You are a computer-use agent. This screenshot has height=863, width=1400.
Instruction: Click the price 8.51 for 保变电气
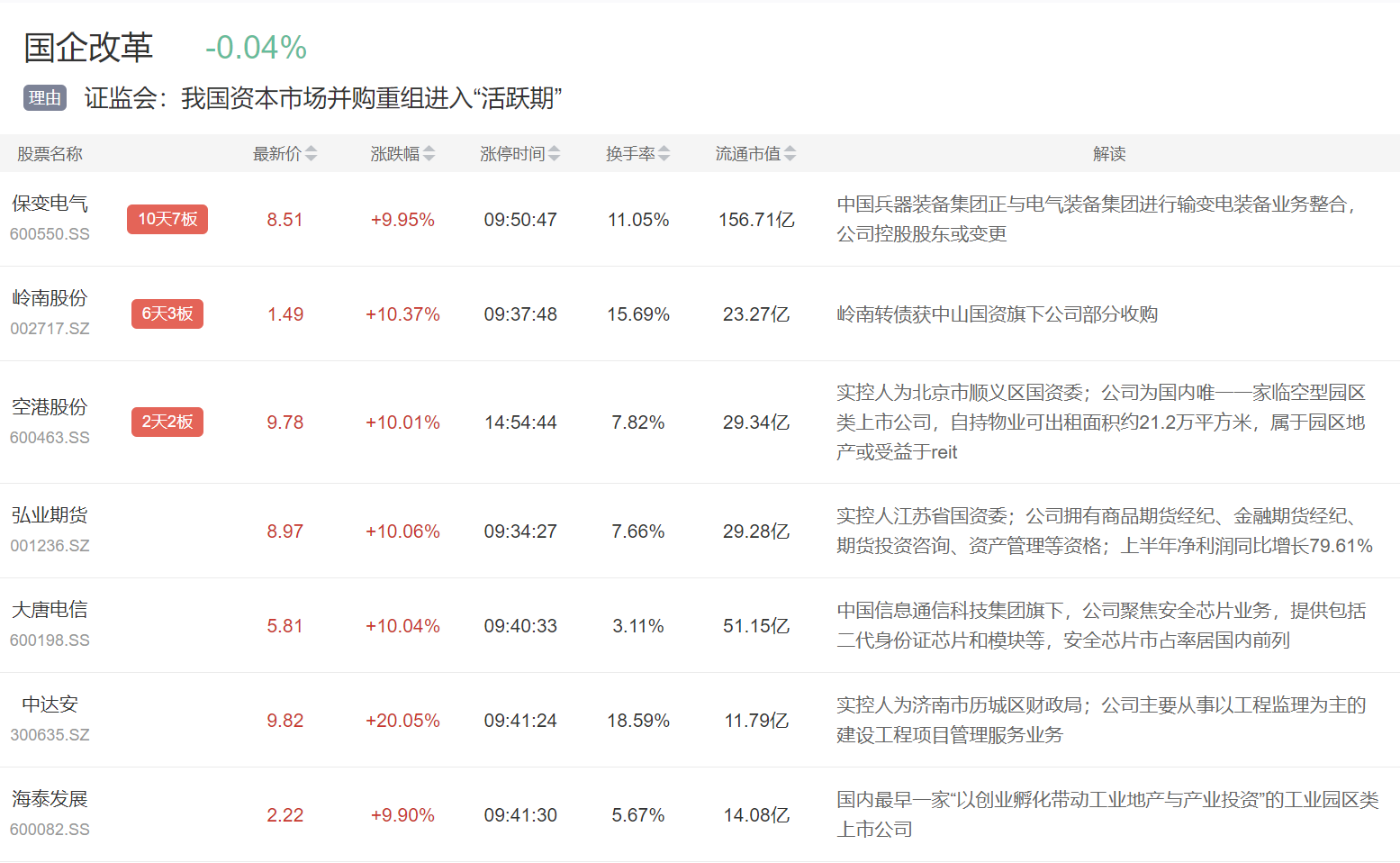[x=285, y=220]
